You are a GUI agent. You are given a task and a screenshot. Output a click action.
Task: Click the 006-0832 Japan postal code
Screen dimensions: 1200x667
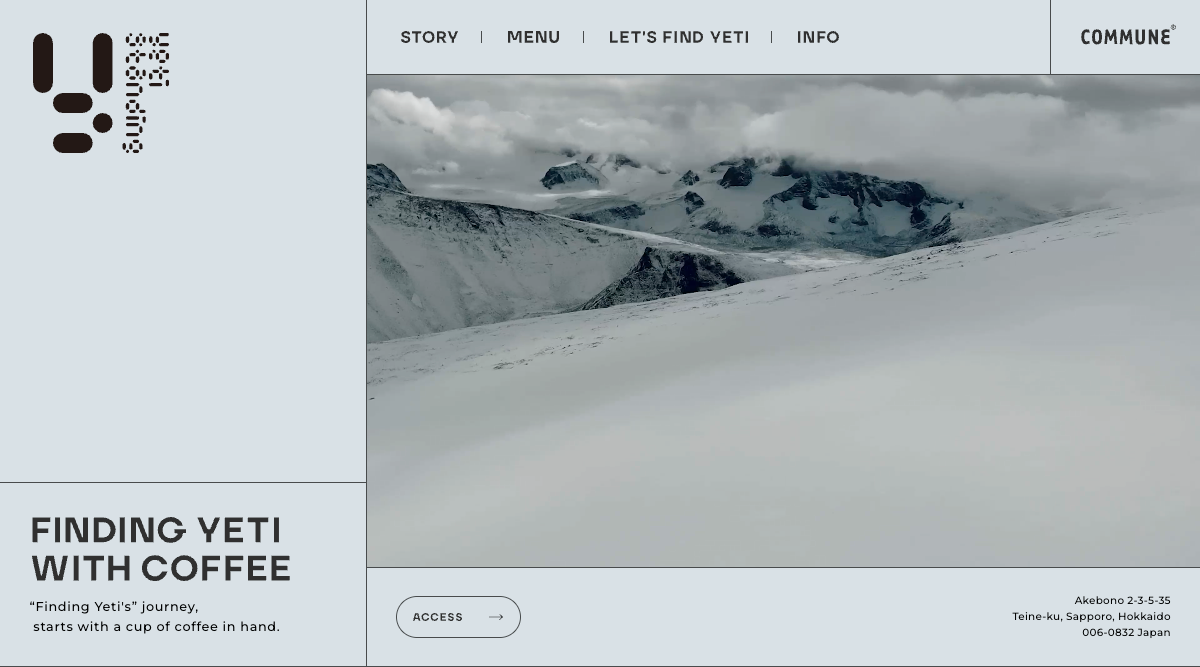(x=1126, y=632)
